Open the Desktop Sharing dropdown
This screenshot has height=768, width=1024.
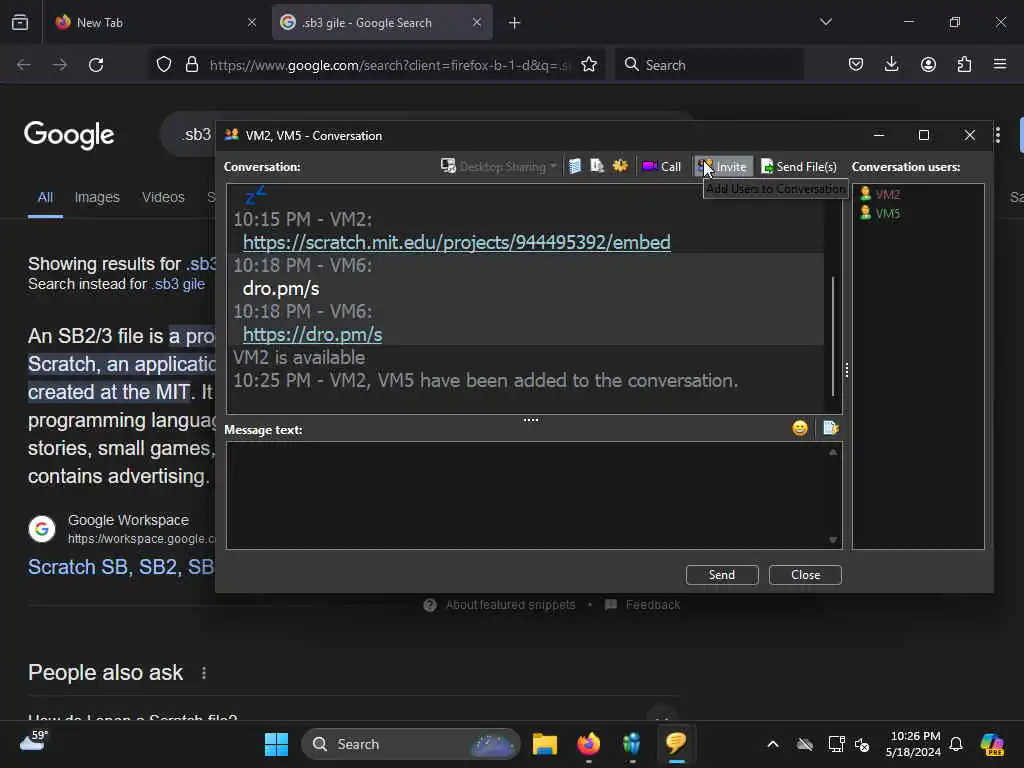(498, 167)
